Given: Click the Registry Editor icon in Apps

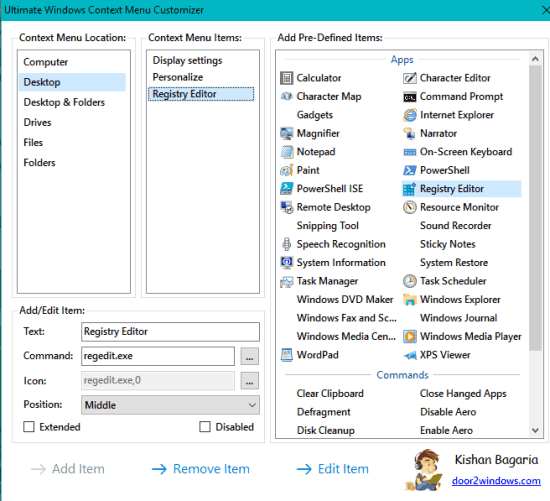Looking at the screenshot, I should click(x=409, y=189).
